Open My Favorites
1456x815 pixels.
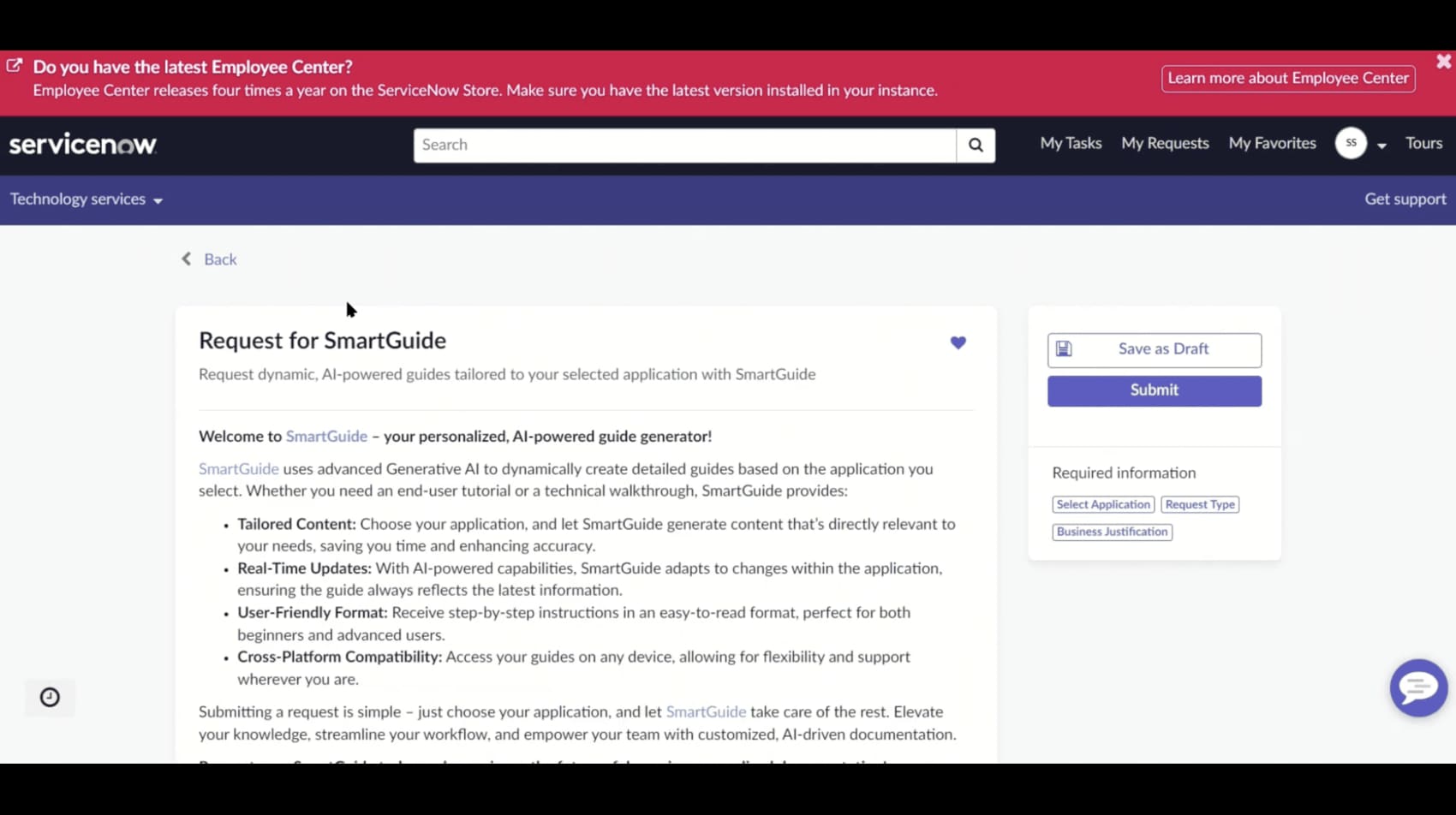(1272, 143)
